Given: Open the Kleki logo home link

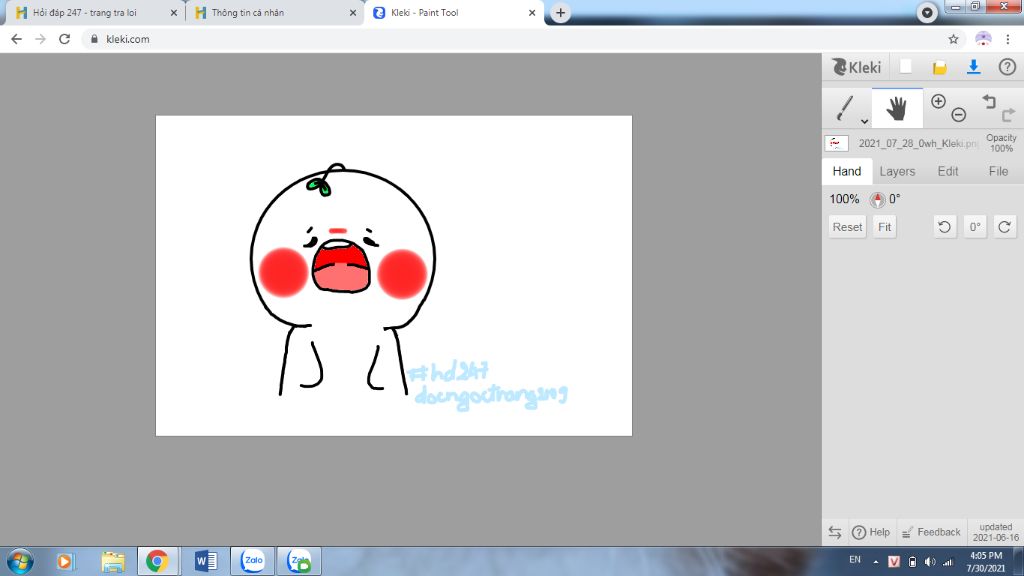Looking at the screenshot, I should click(x=856, y=67).
